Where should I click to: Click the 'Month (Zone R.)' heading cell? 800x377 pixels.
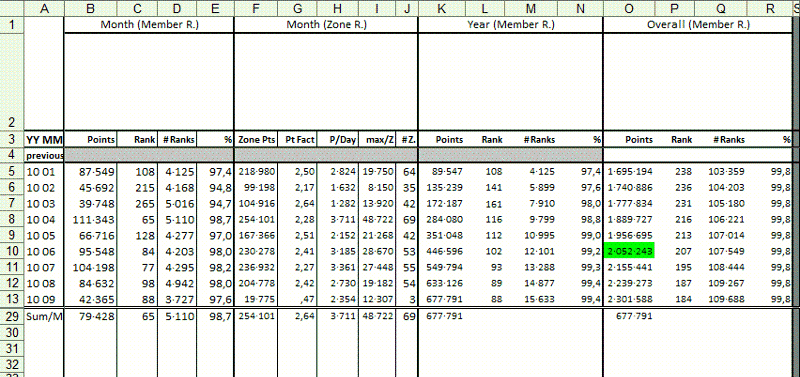click(326, 24)
